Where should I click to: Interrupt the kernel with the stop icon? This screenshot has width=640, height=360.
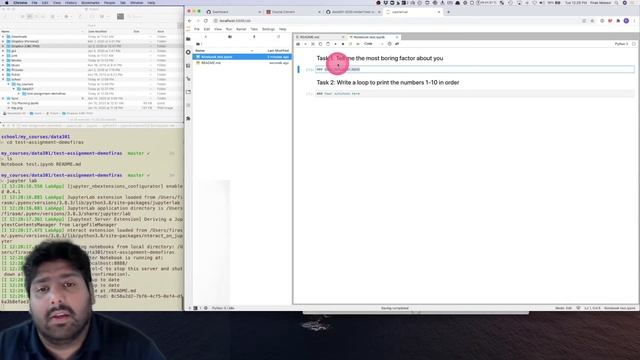343,44
